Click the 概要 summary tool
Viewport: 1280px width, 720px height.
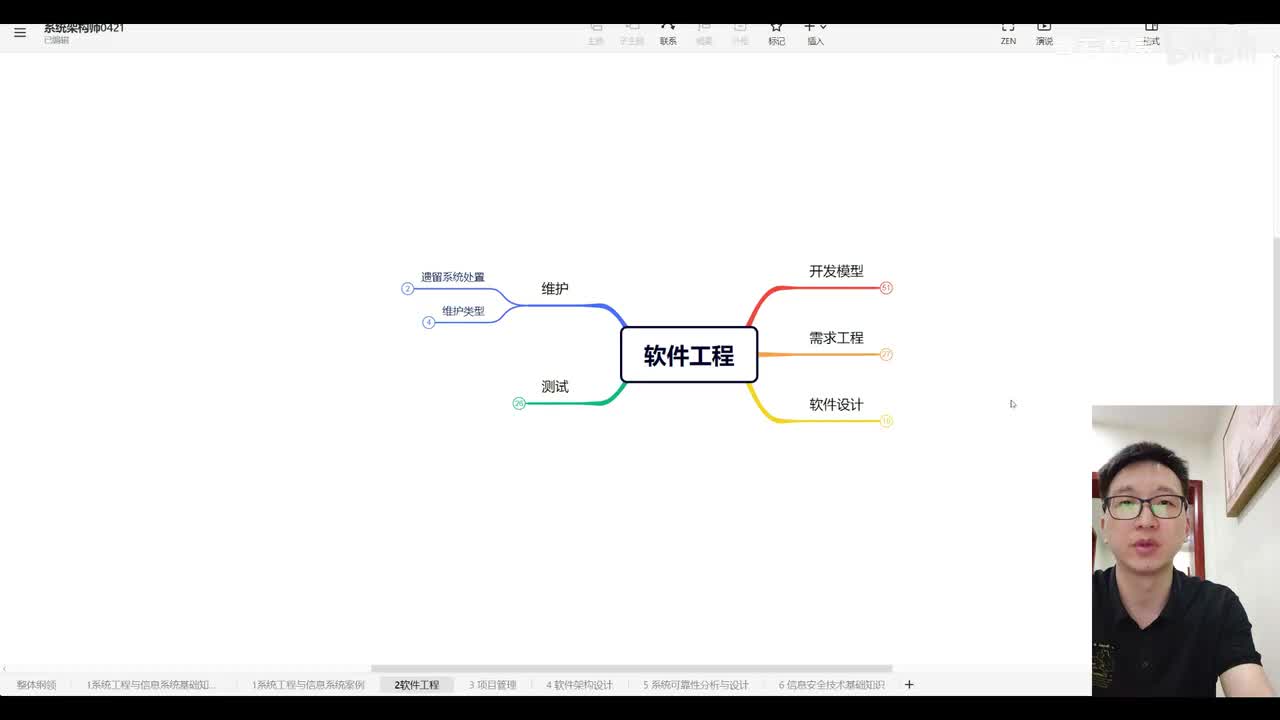point(704,33)
